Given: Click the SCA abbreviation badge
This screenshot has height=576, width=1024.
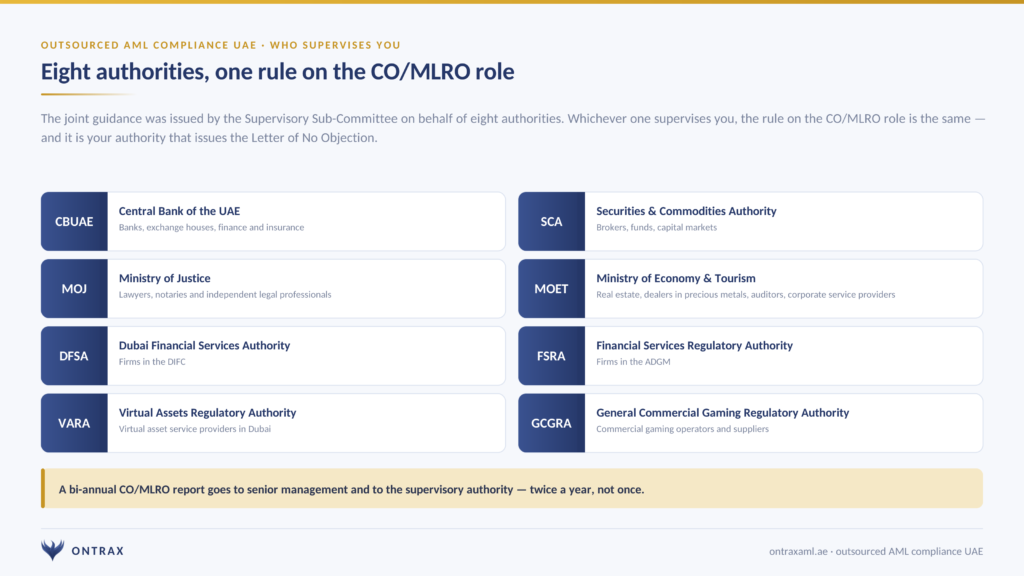Looking at the screenshot, I should pos(551,221).
